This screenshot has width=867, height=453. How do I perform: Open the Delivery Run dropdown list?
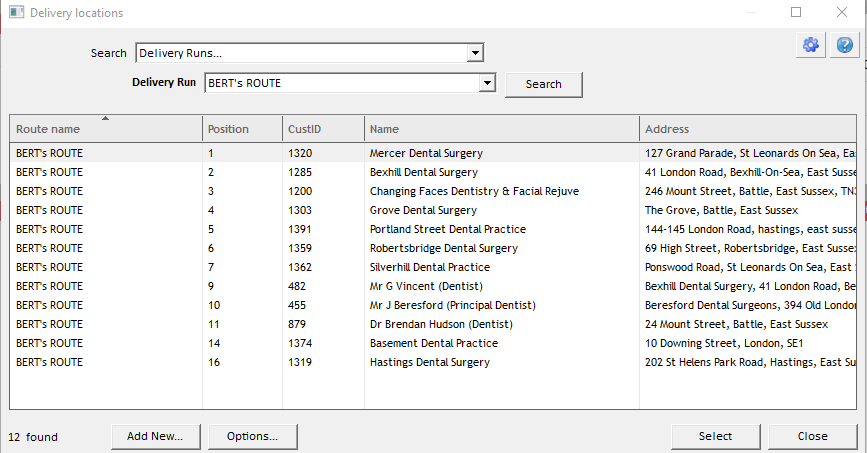coord(487,84)
